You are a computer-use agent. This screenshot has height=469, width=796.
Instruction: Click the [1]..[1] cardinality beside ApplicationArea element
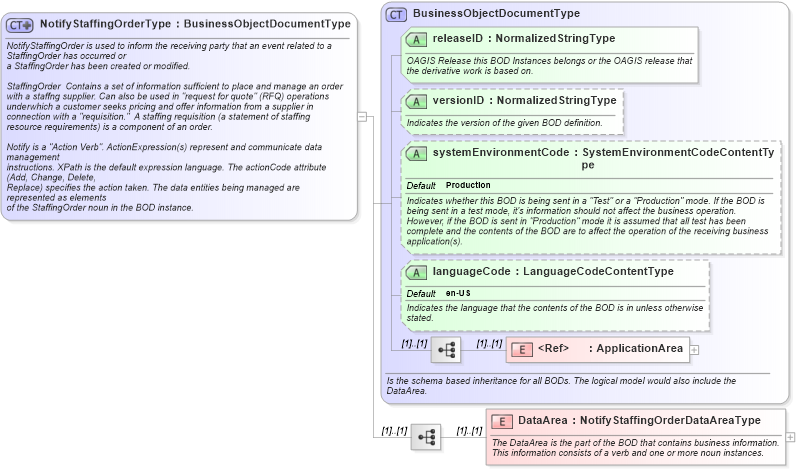point(489,344)
